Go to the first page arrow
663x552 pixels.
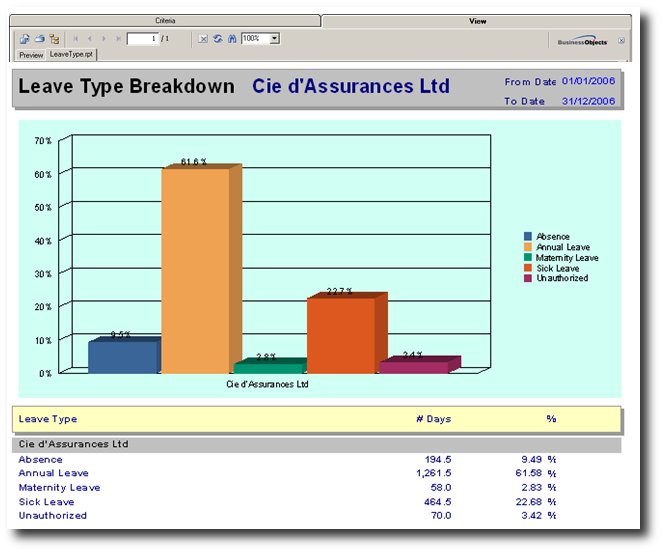[76, 39]
